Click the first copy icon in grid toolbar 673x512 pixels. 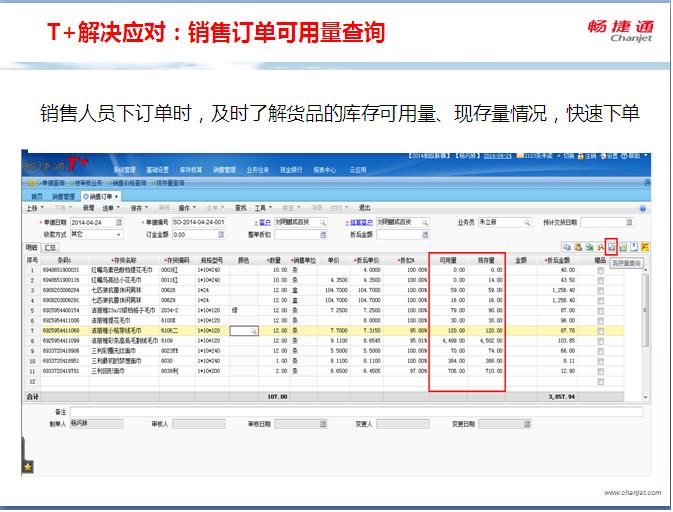coord(567,247)
